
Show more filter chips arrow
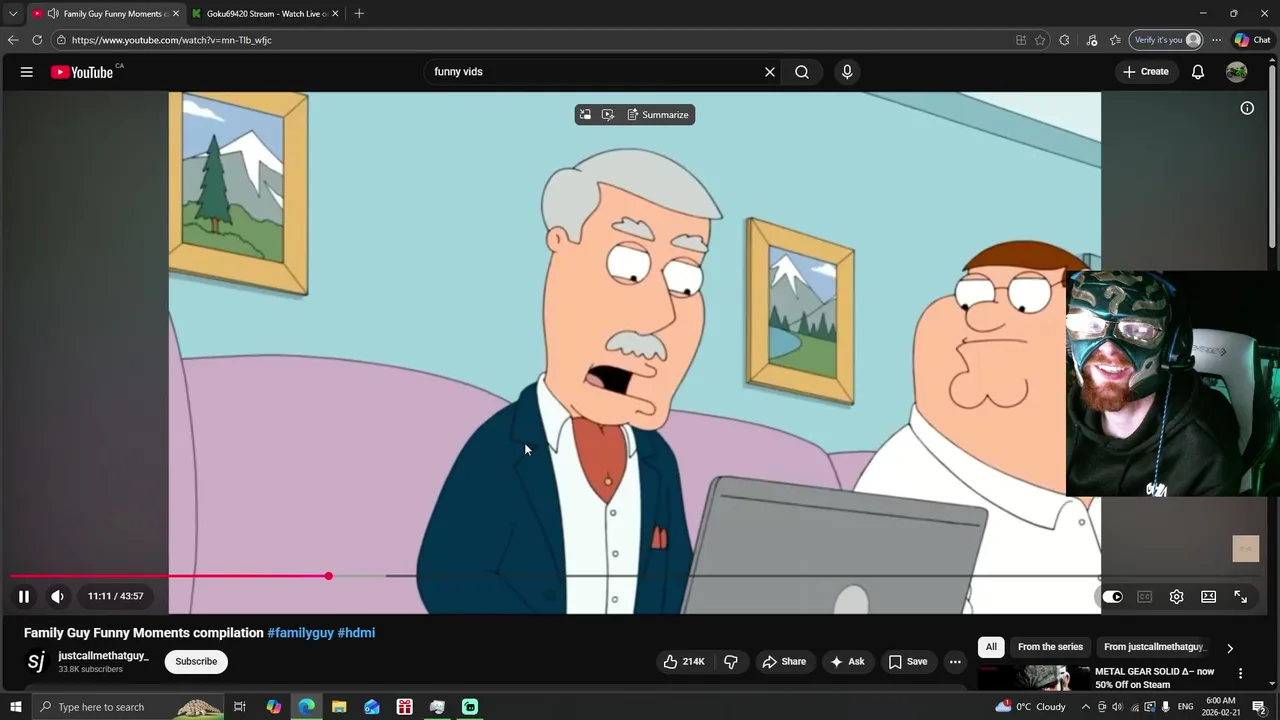(1230, 648)
